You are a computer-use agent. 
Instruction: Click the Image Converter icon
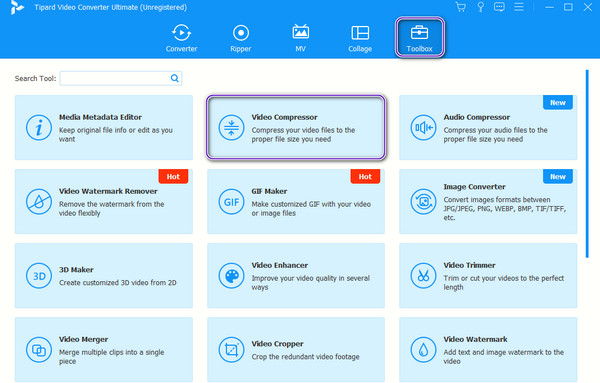[423, 202]
